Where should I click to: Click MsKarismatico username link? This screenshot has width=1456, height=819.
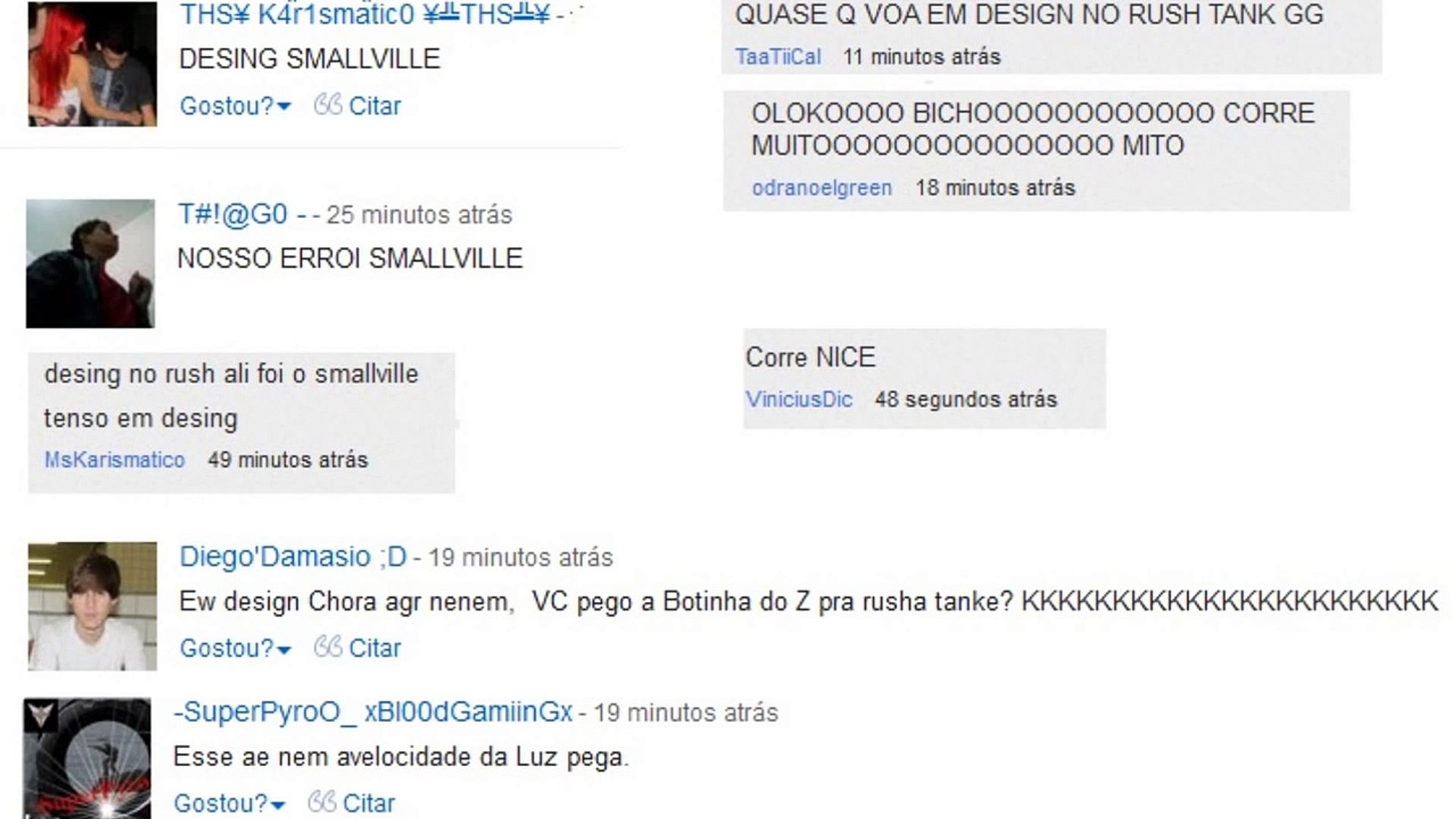click(x=115, y=460)
